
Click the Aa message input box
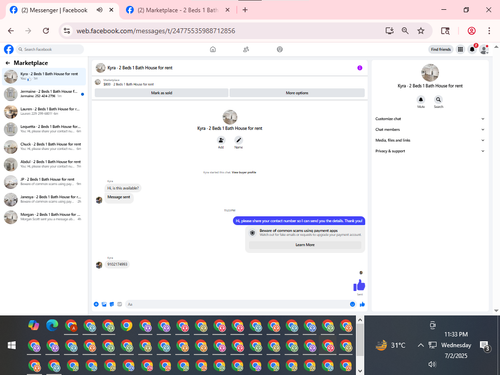coord(236,304)
